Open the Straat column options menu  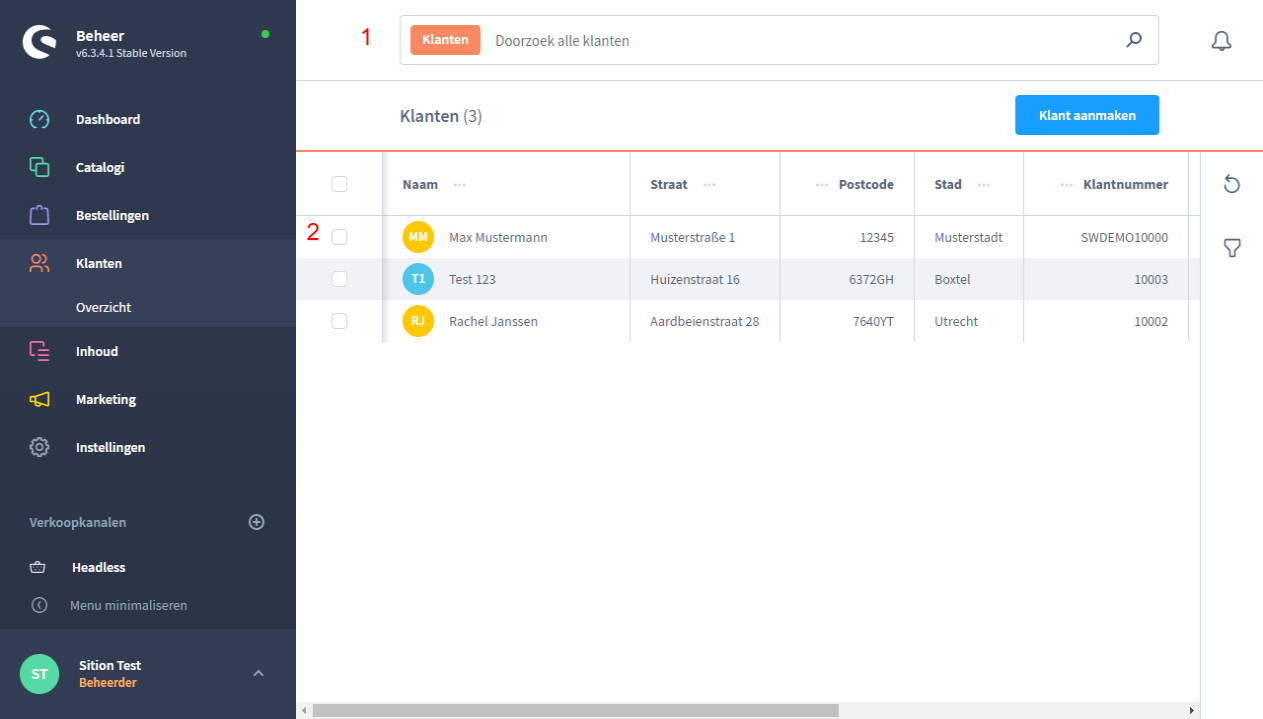709,185
